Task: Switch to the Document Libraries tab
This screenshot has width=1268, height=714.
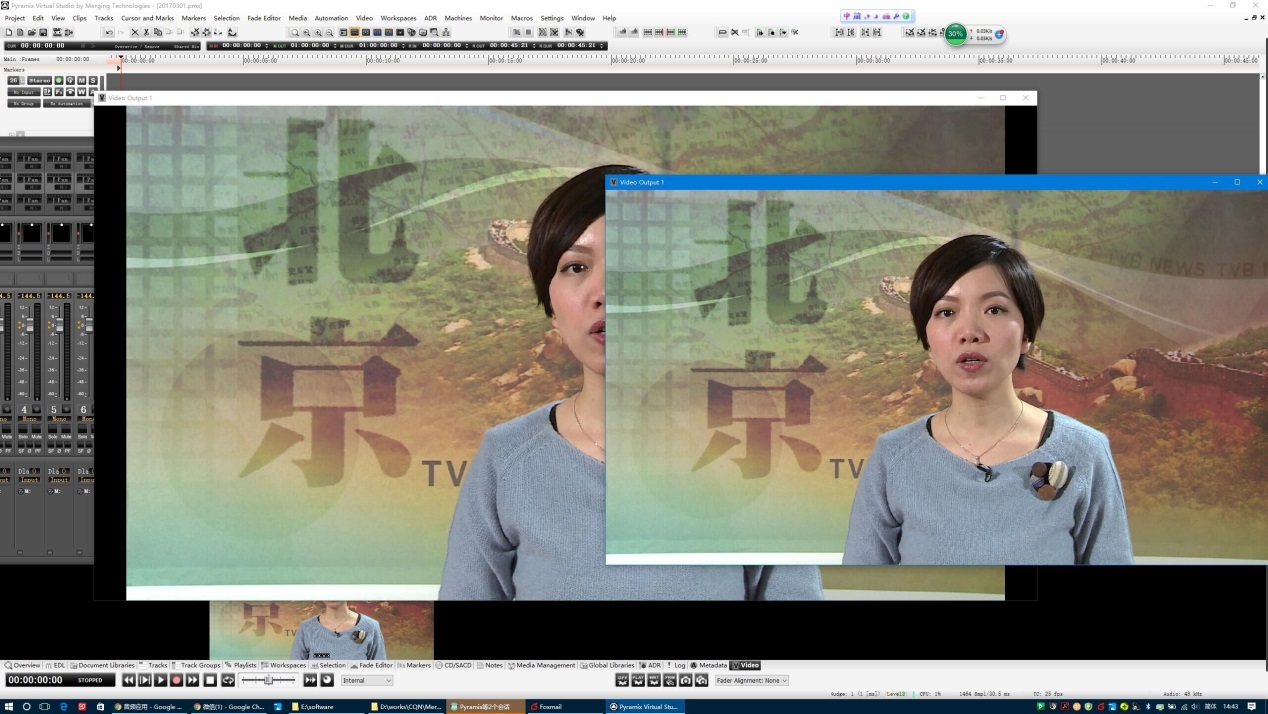Action: (x=103, y=665)
